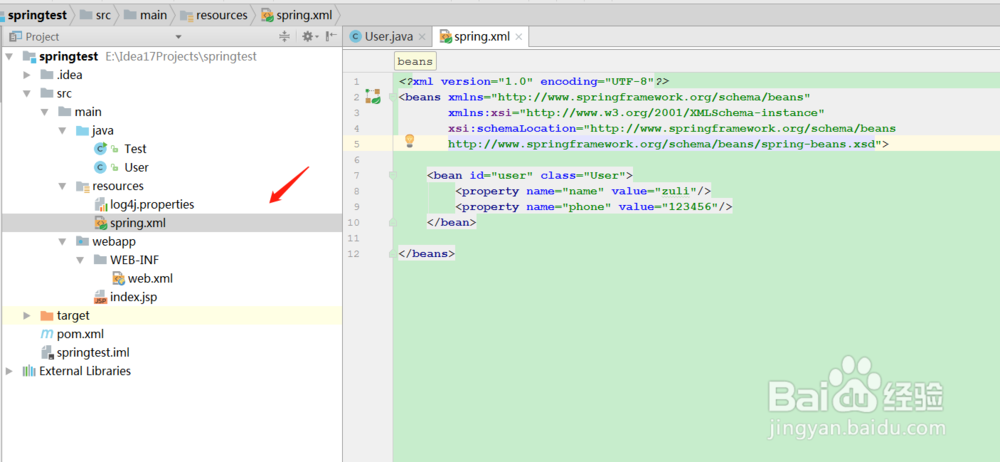Click the closing bean fold marker line 10
This screenshot has height=462, width=1000.
click(x=393, y=223)
